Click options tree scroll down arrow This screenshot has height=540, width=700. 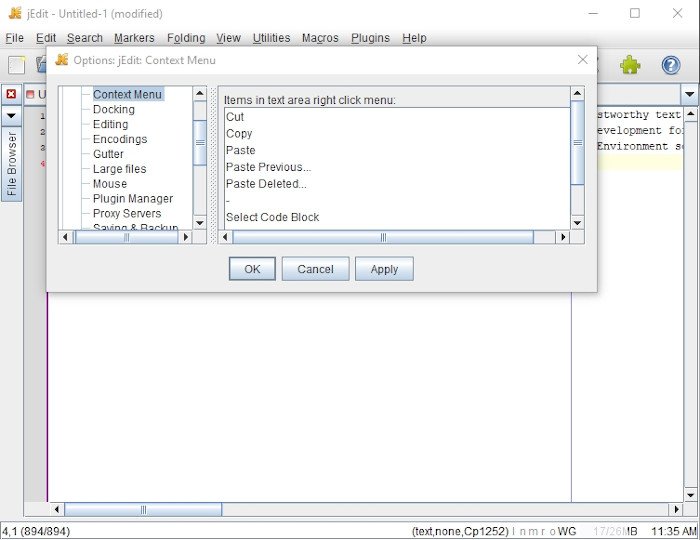point(200,223)
